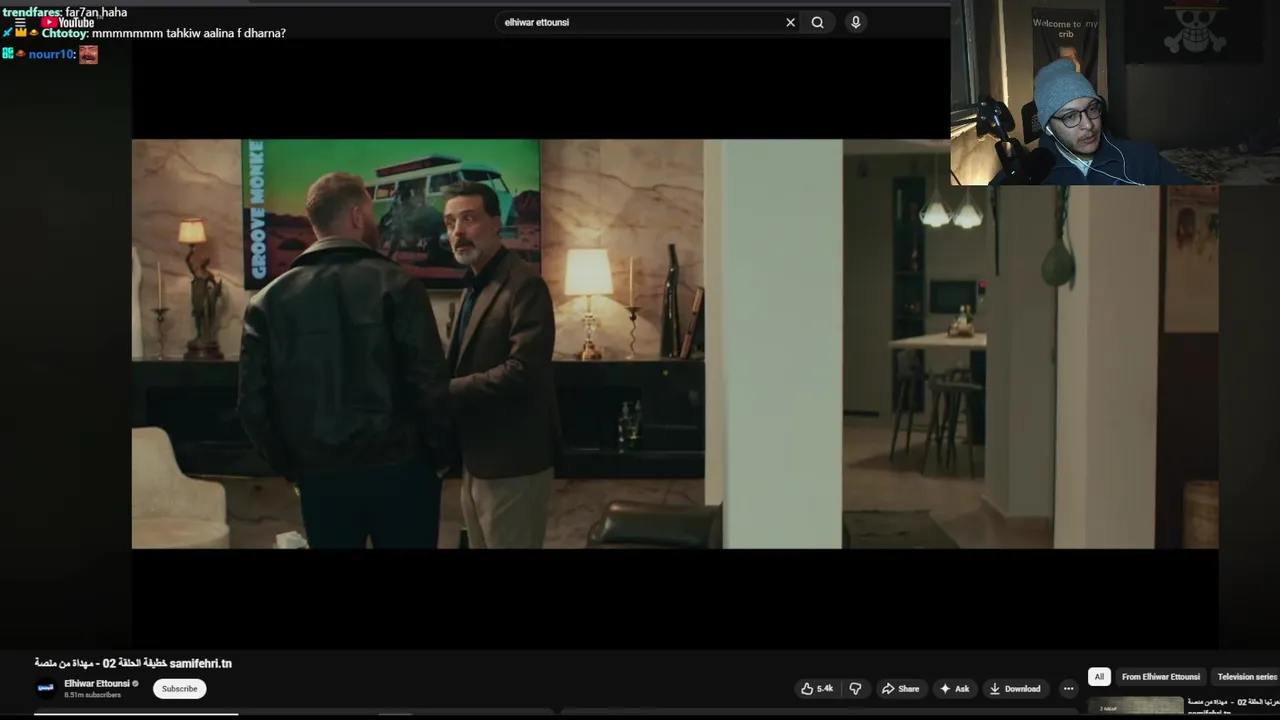Dislike the video with thumbs down
Screen dimensions: 1280x720
[x=855, y=689]
